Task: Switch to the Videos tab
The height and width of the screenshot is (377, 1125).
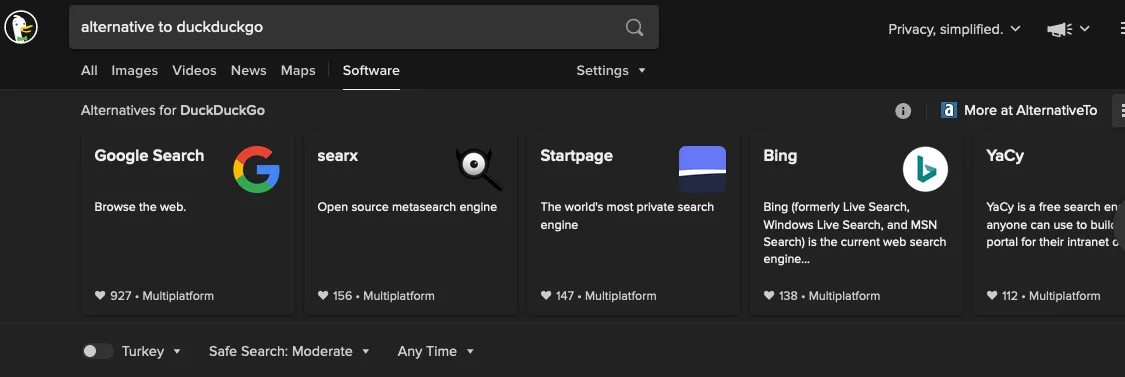Action: [194, 70]
